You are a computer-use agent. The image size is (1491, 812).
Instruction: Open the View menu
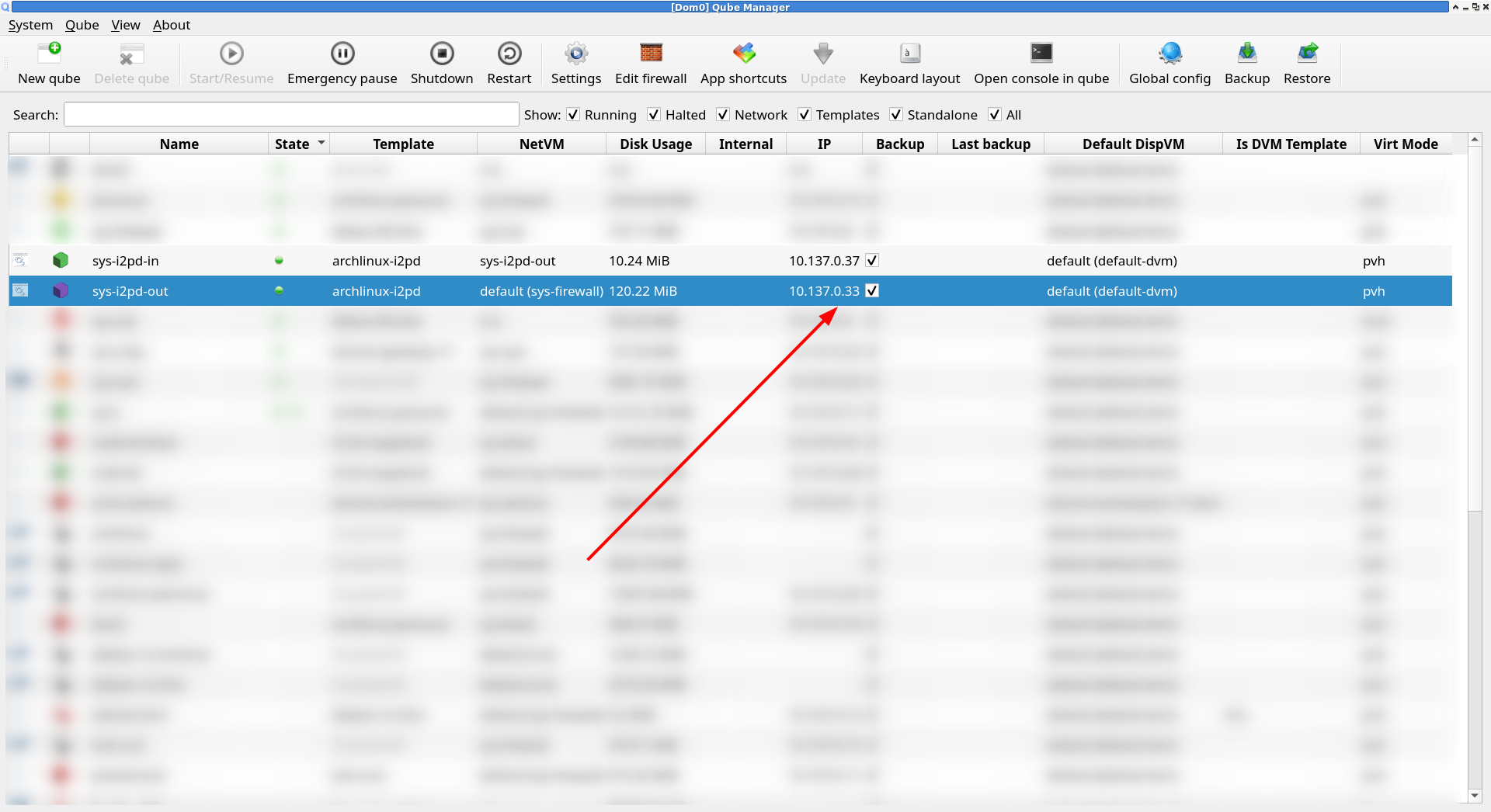click(x=125, y=25)
